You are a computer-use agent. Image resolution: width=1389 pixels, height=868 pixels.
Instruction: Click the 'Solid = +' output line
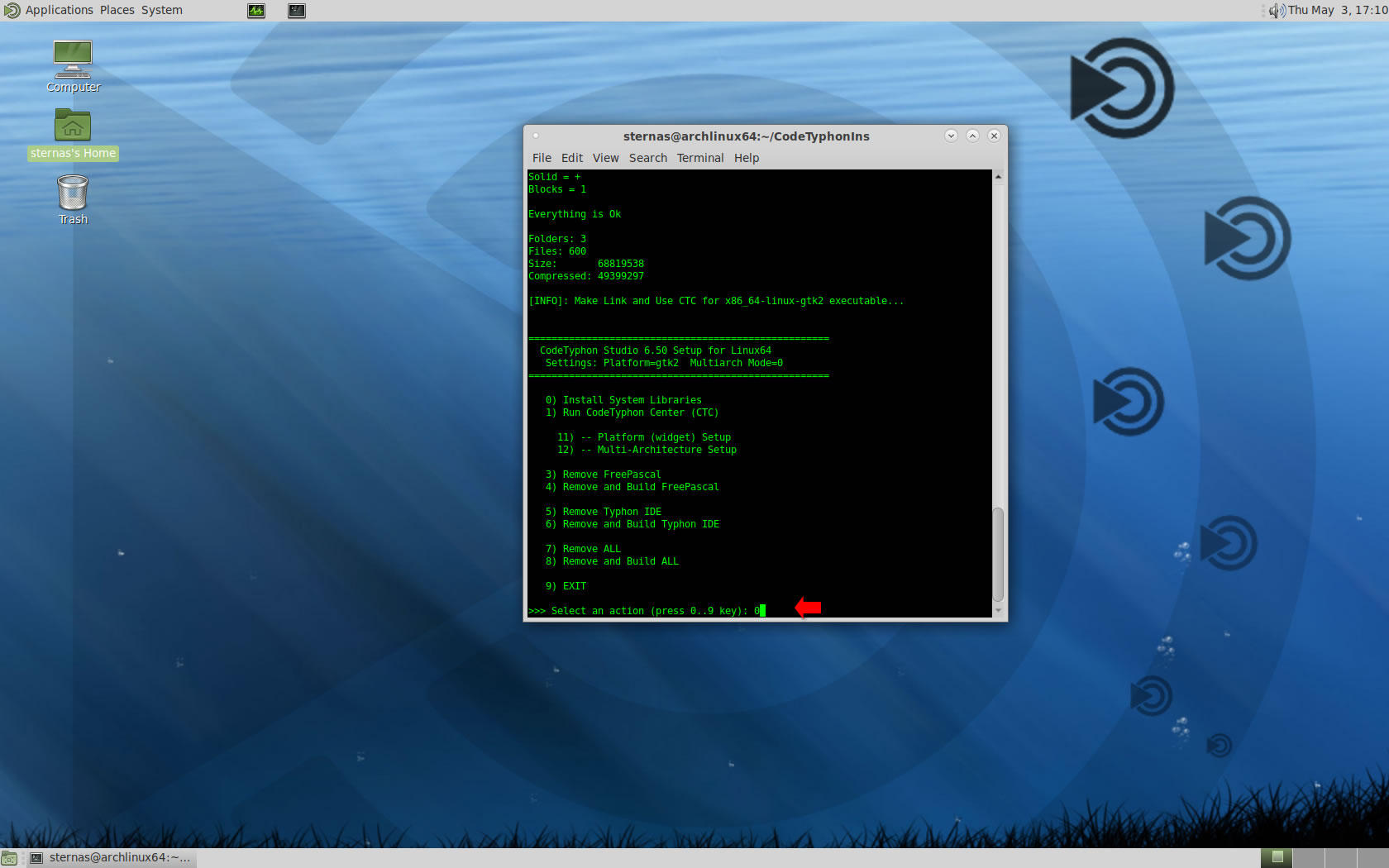click(x=555, y=177)
